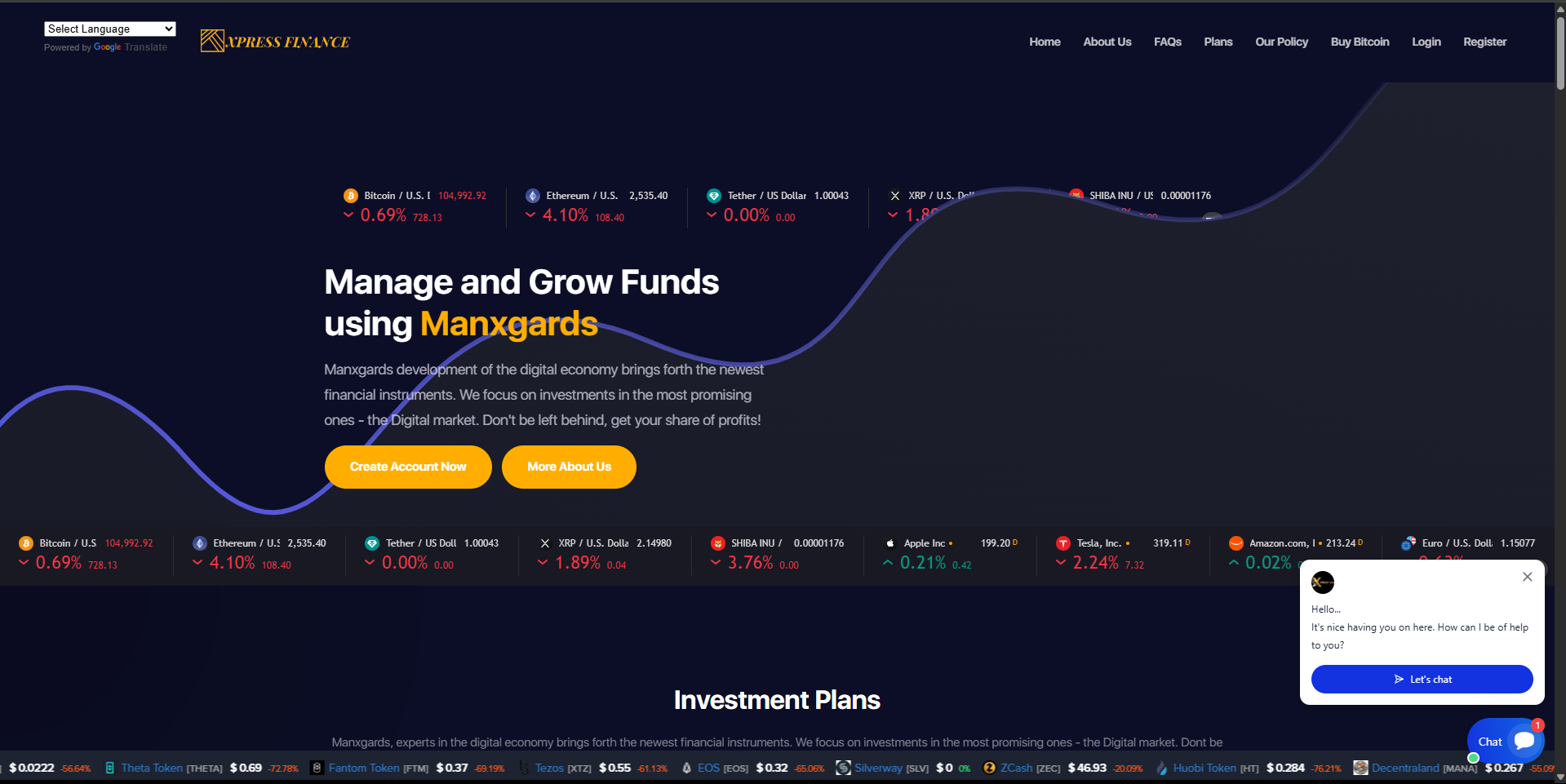Image resolution: width=1566 pixels, height=784 pixels.
Task: Click the XRP icon in the top ticker
Action: tap(895, 196)
